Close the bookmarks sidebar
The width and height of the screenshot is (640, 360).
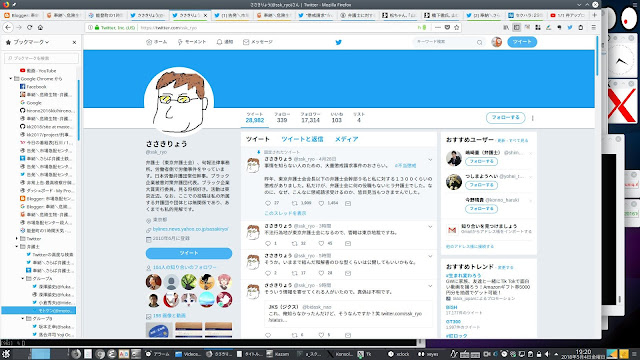click(74, 42)
